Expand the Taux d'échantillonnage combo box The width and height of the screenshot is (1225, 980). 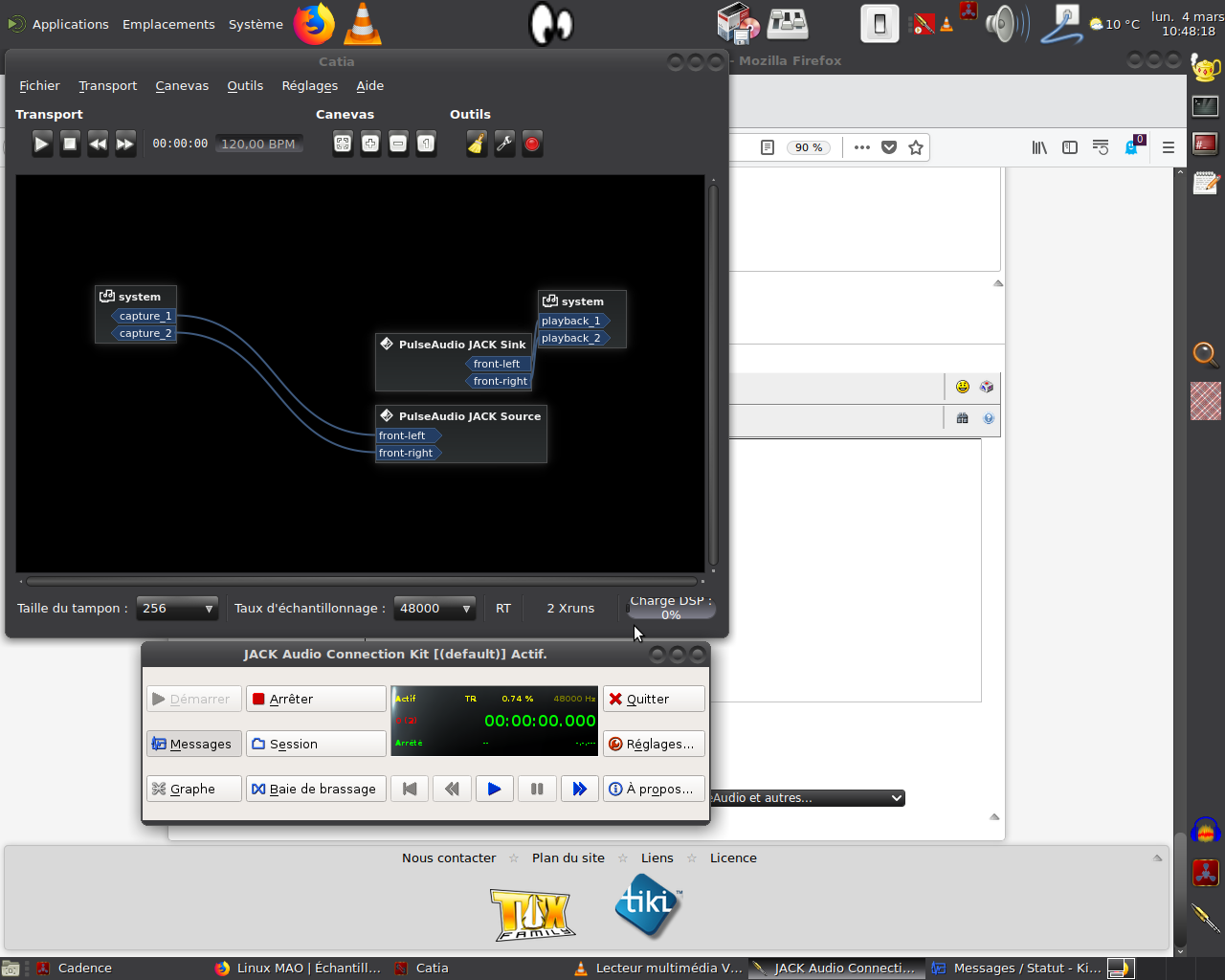coord(435,608)
